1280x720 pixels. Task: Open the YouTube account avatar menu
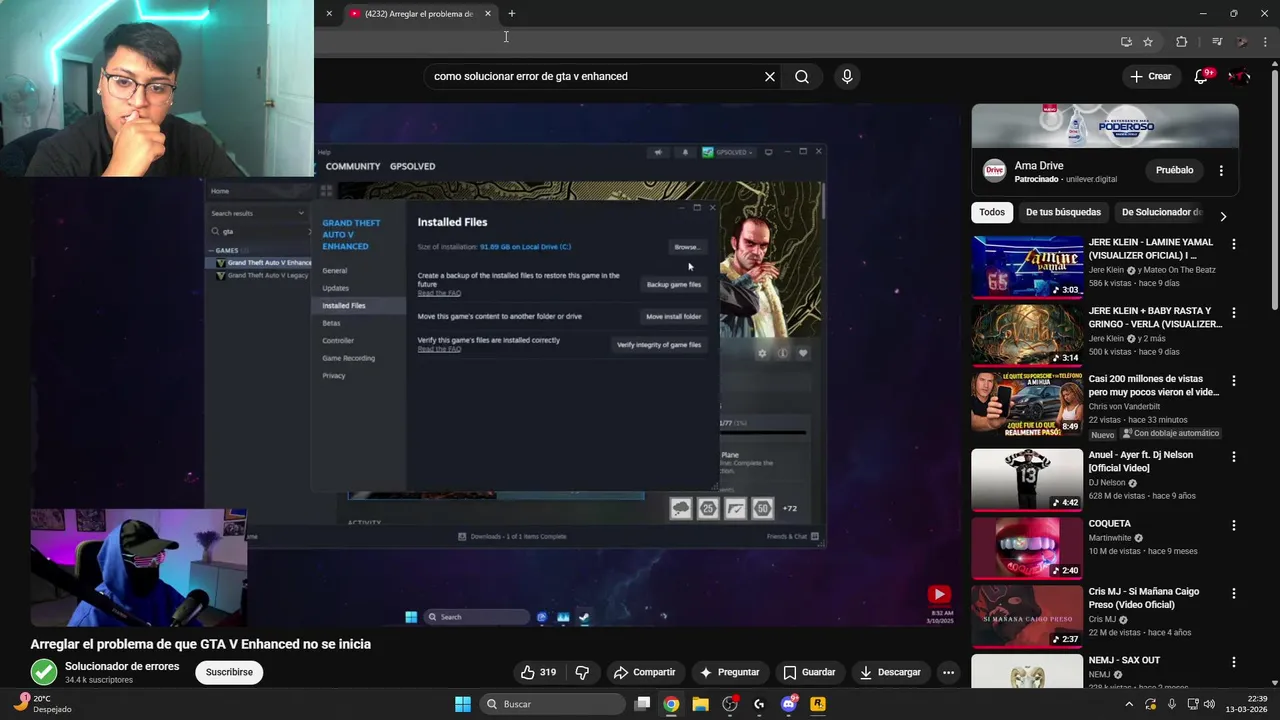click(1239, 76)
